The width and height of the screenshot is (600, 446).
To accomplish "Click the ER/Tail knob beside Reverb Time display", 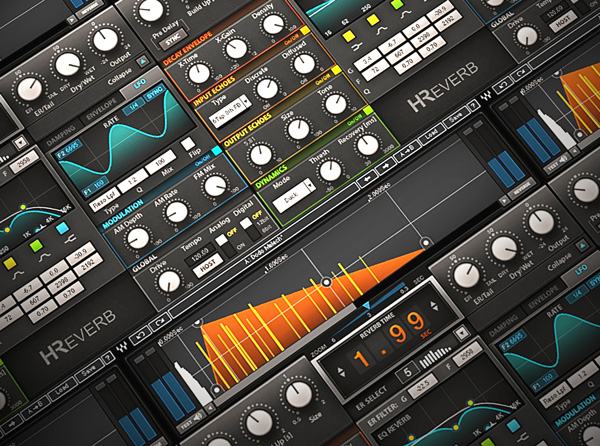I will [x=466, y=275].
